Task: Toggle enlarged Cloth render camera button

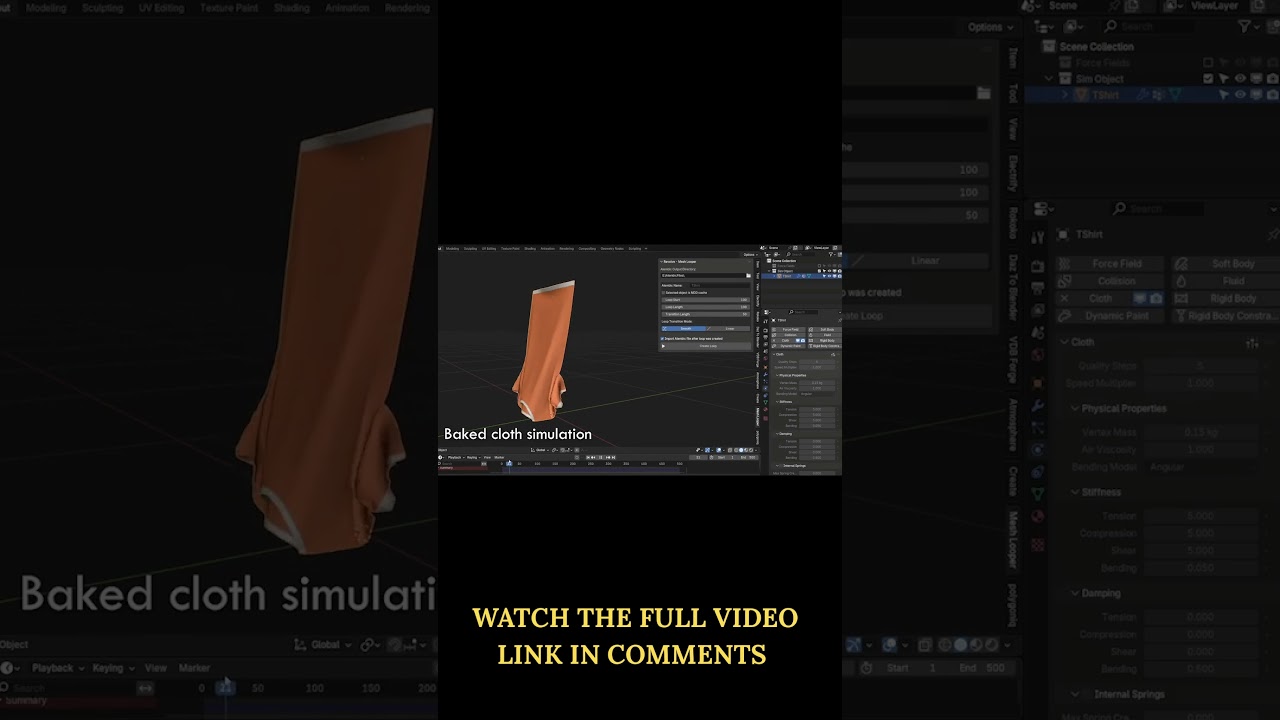Action: coord(1156,298)
